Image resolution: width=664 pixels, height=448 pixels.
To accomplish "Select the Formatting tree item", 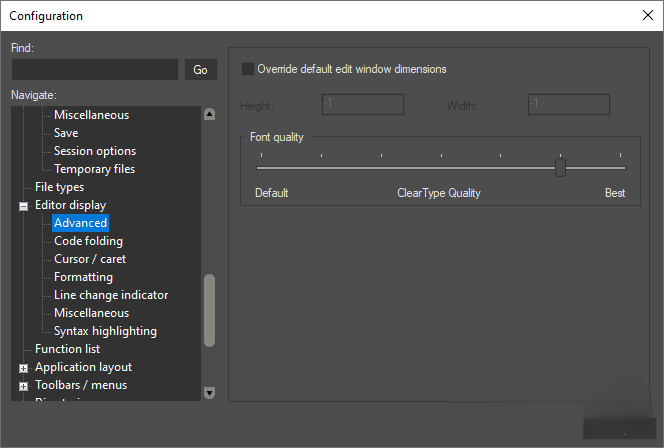I will tap(83, 277).
